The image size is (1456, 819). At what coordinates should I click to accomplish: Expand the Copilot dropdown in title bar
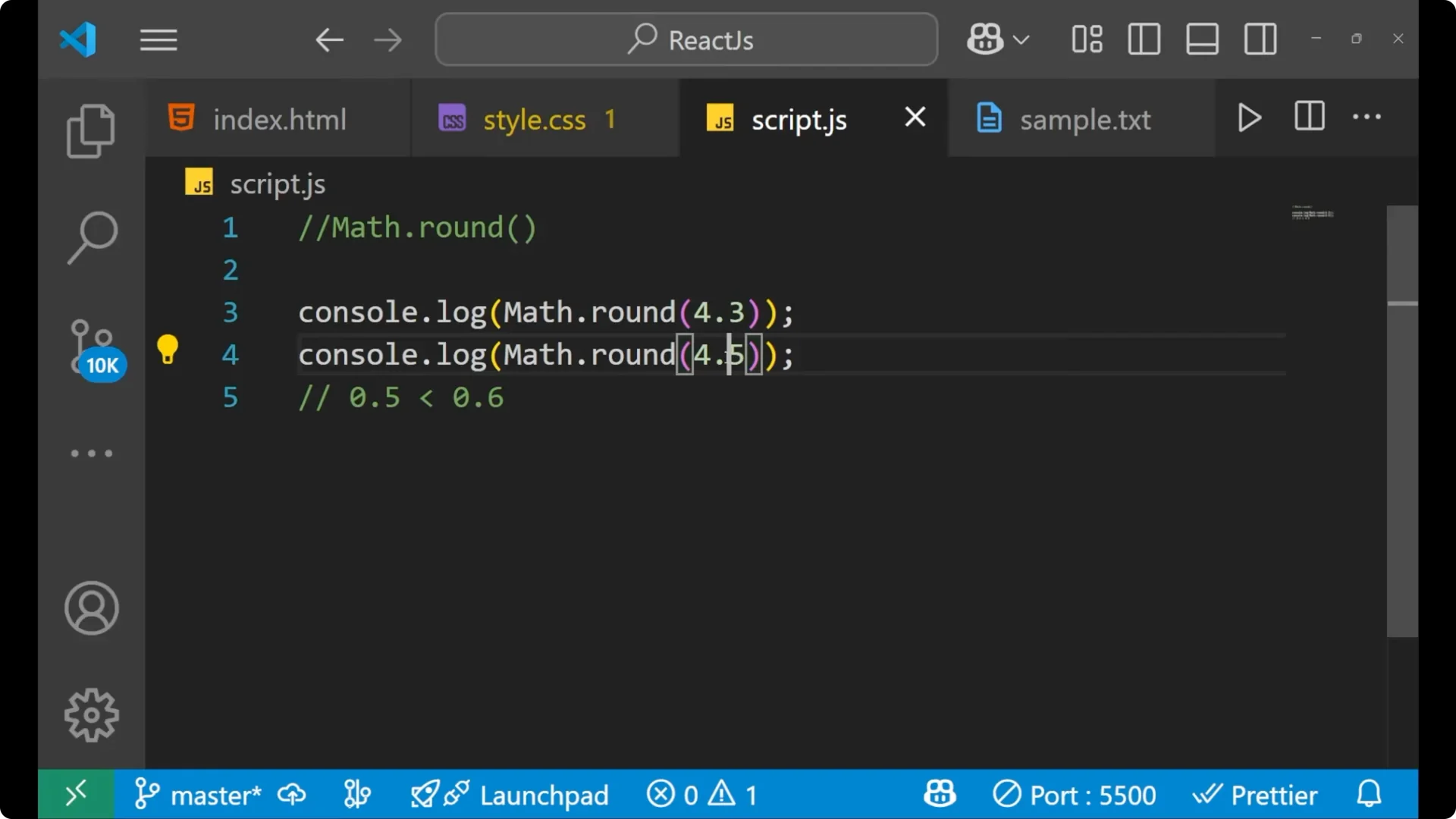(x=1022, y=39)
